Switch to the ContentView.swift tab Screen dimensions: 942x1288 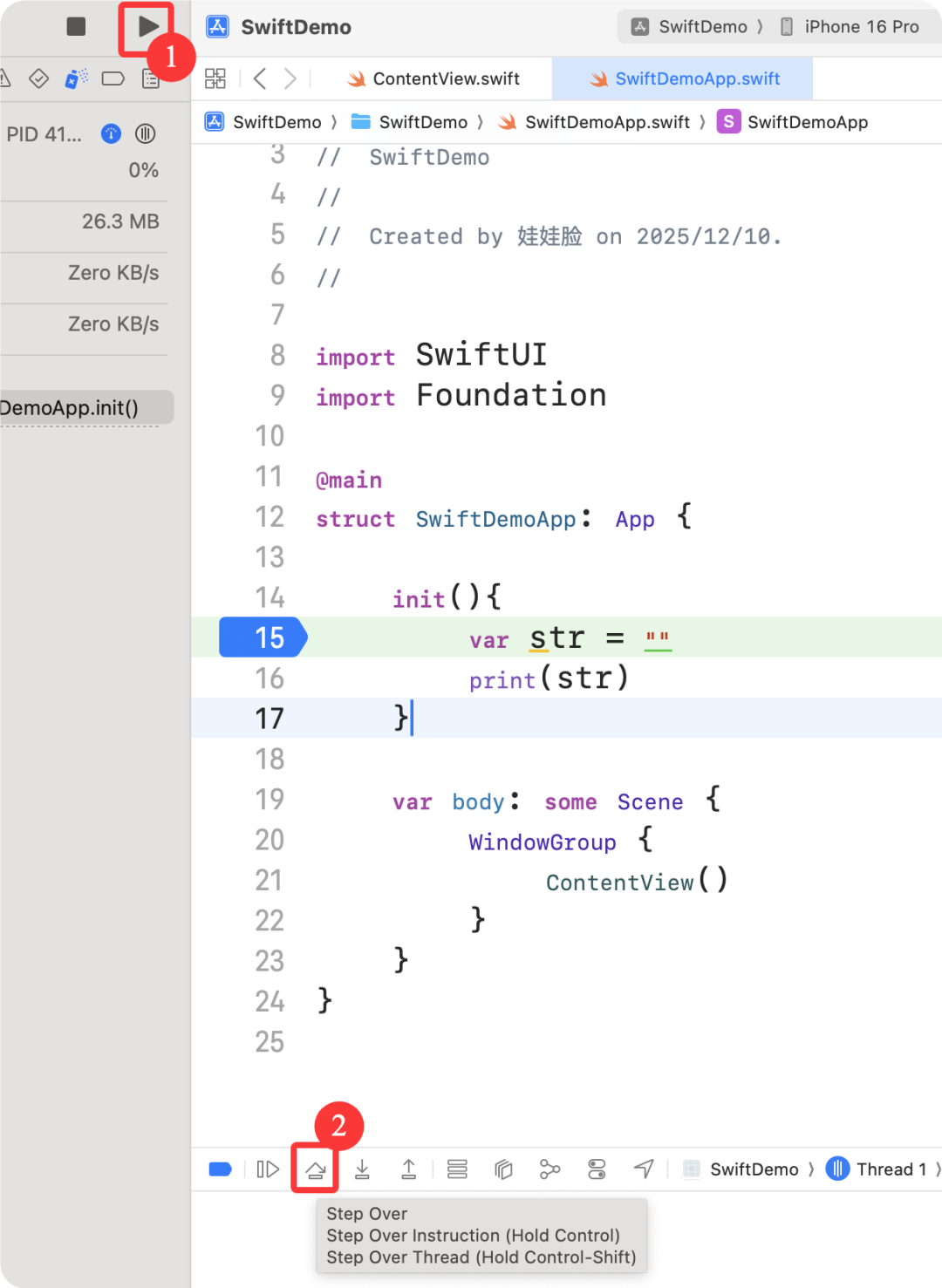(x=445, y=78)
